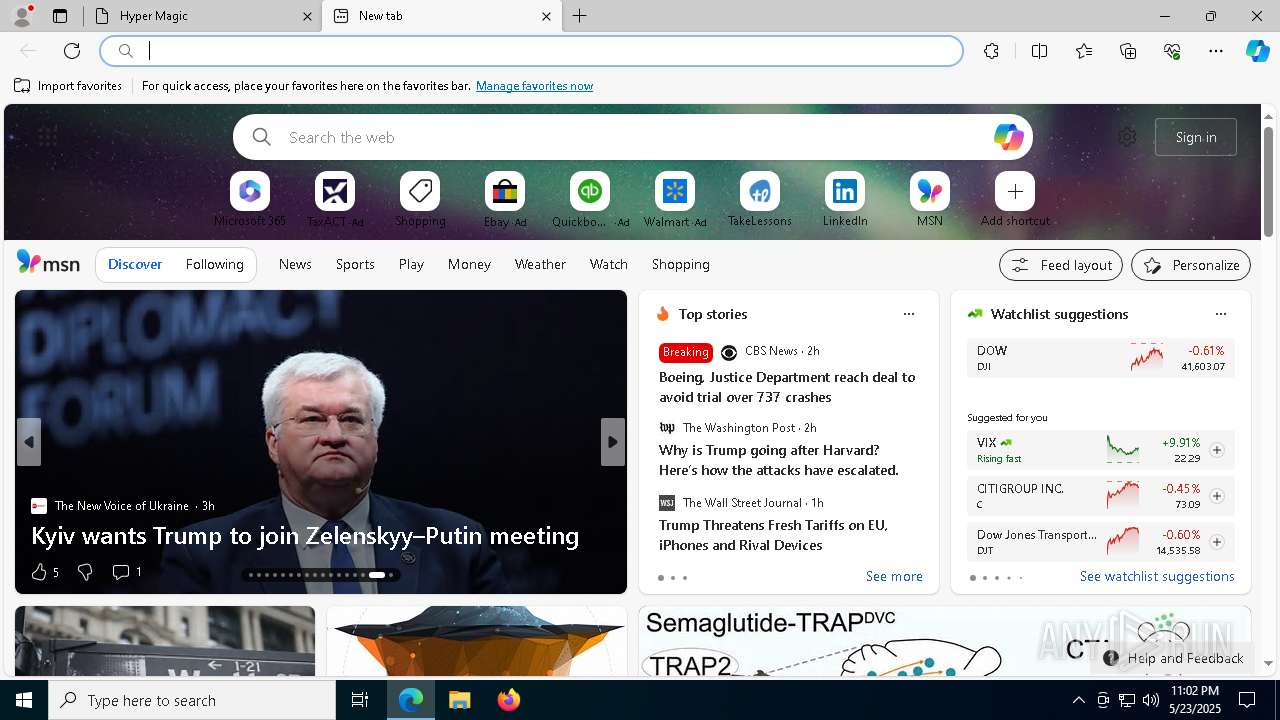Image resolution: width=1280 pixels, height=720 pixels.
Task: Add Citigroup Inc. to watchlist
Action: pyautogui.click(x=1216, y=496)
